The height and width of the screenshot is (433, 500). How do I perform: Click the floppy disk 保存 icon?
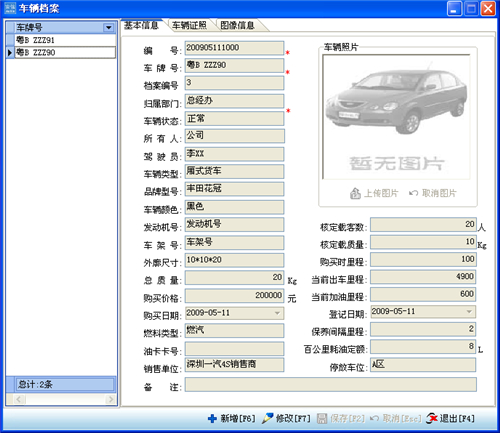point(322,419)
